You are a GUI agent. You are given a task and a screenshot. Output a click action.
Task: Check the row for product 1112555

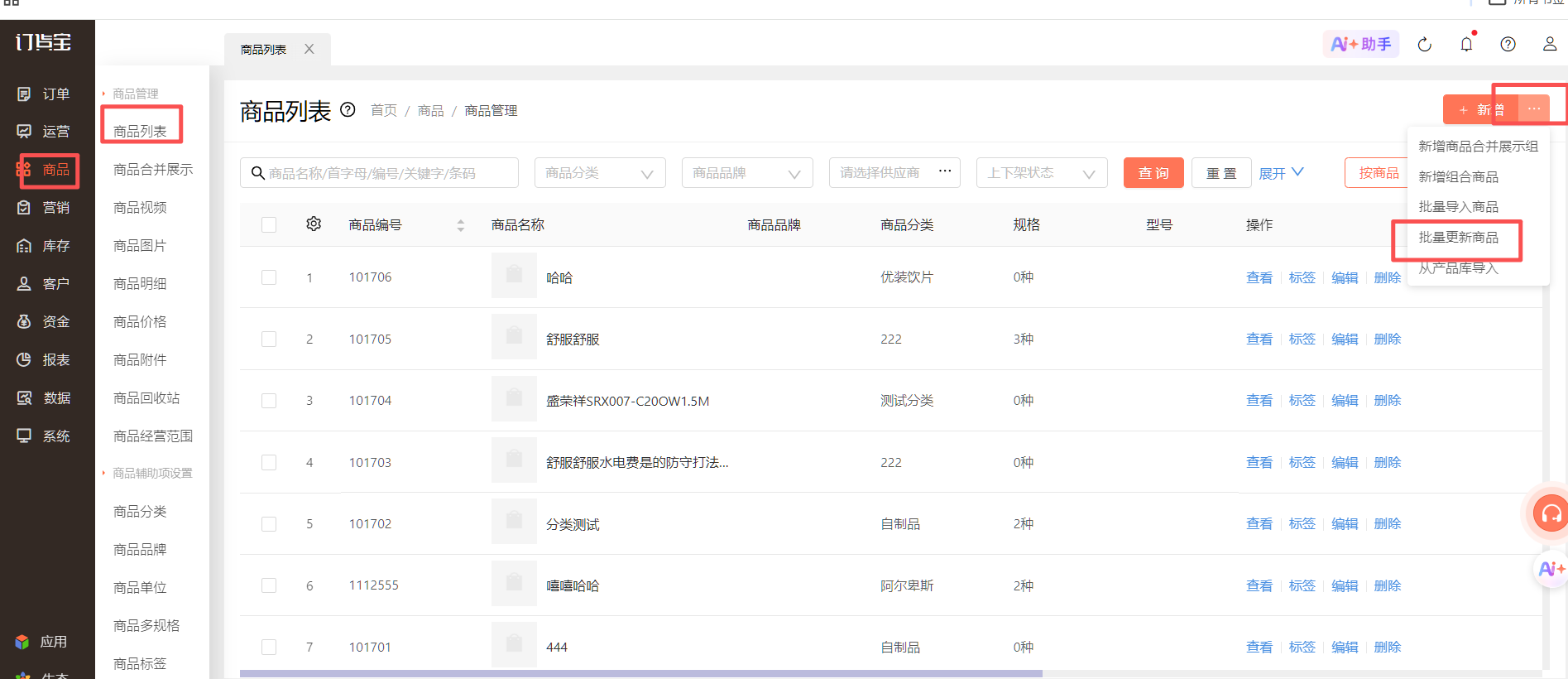click(269, 585)
